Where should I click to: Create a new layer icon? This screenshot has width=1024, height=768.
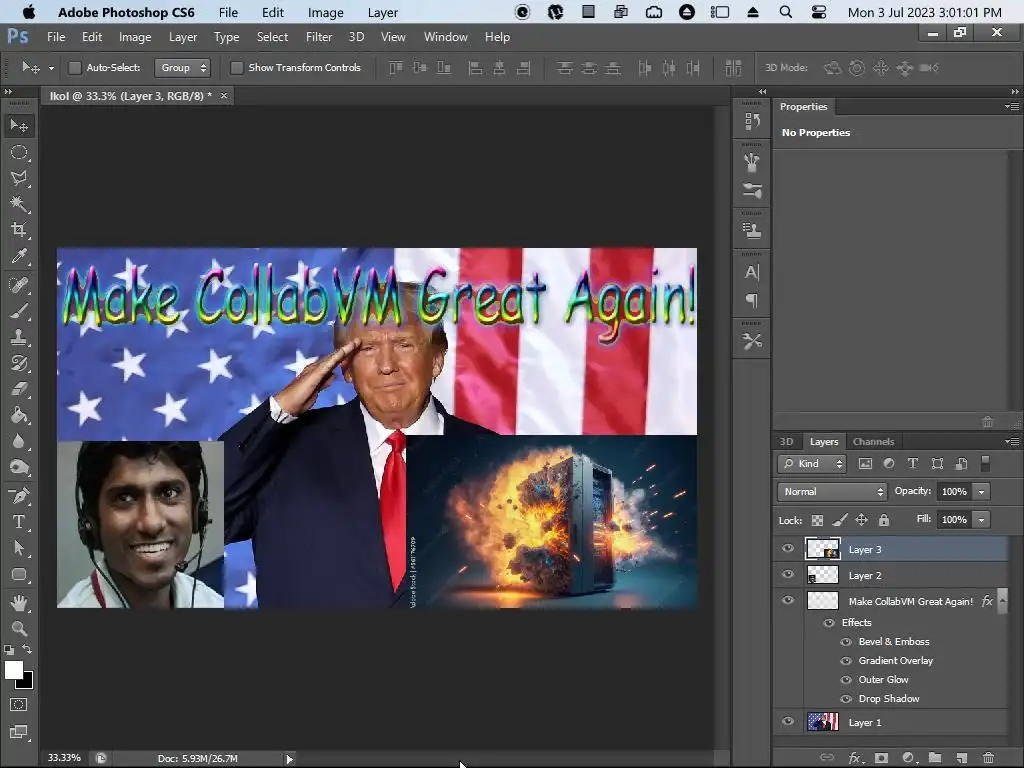click(x=961, y=758)
